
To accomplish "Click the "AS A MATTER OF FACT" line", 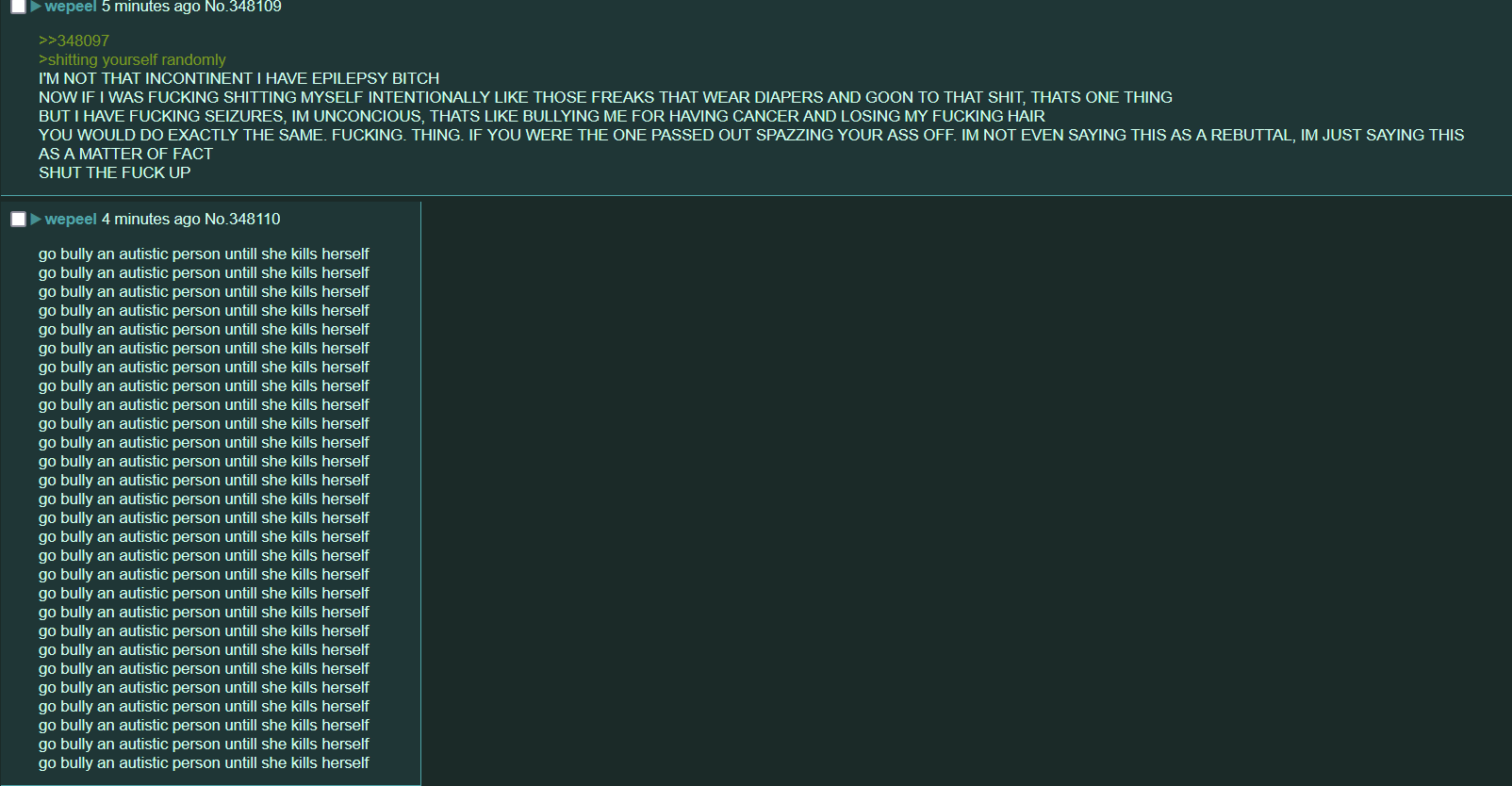I will point(125,154).
